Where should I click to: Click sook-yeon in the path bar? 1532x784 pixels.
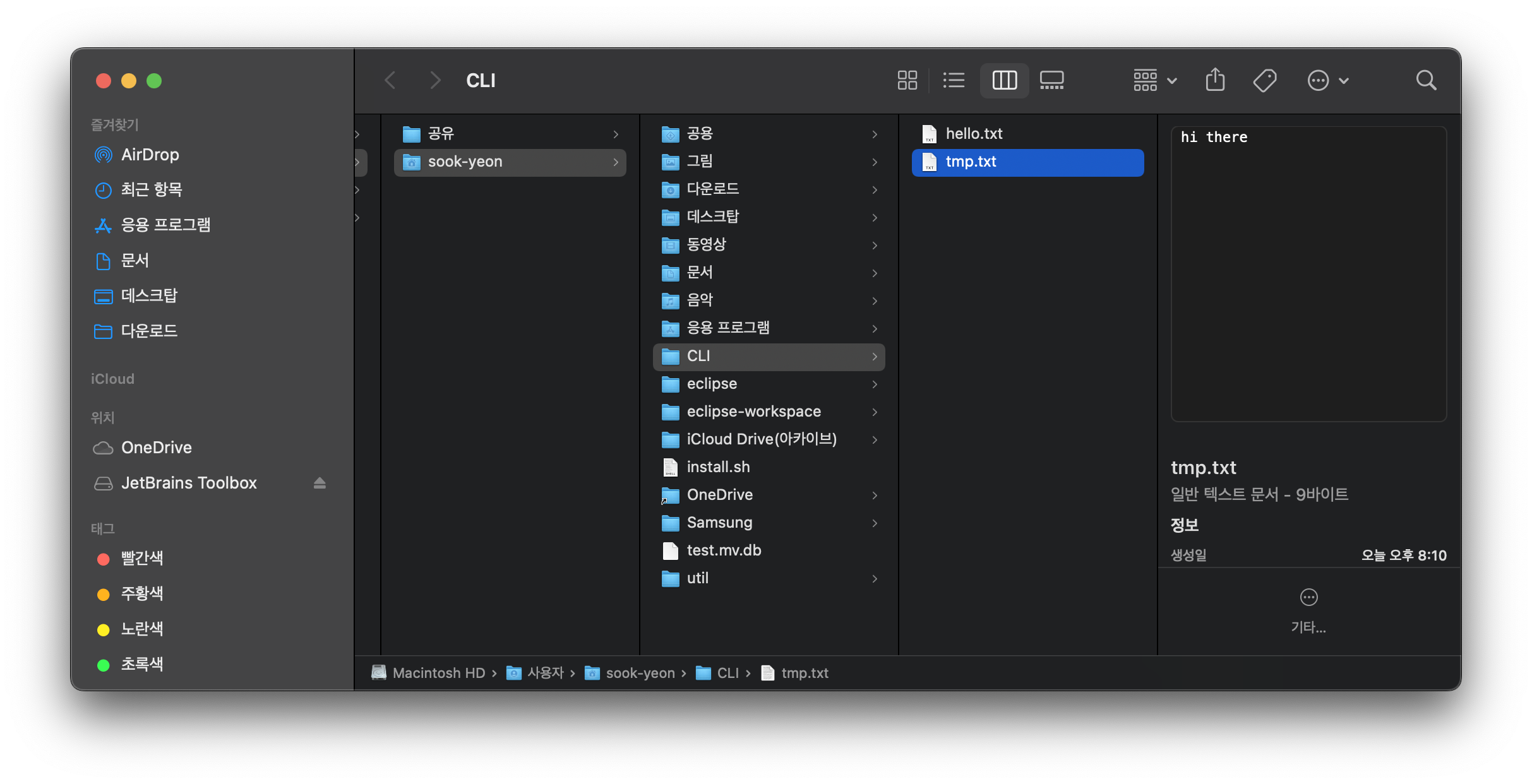click(640, 673)
